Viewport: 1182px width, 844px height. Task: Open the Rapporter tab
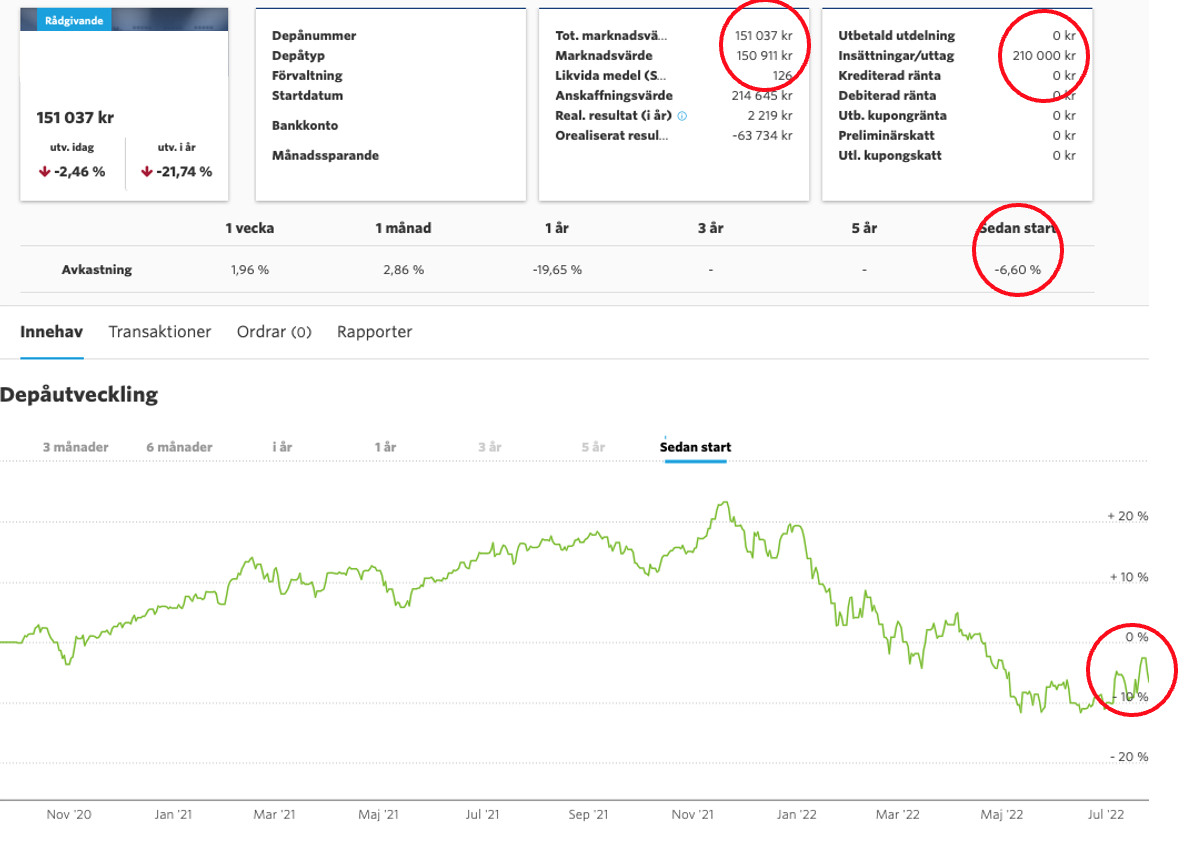(x=374, y=332)
